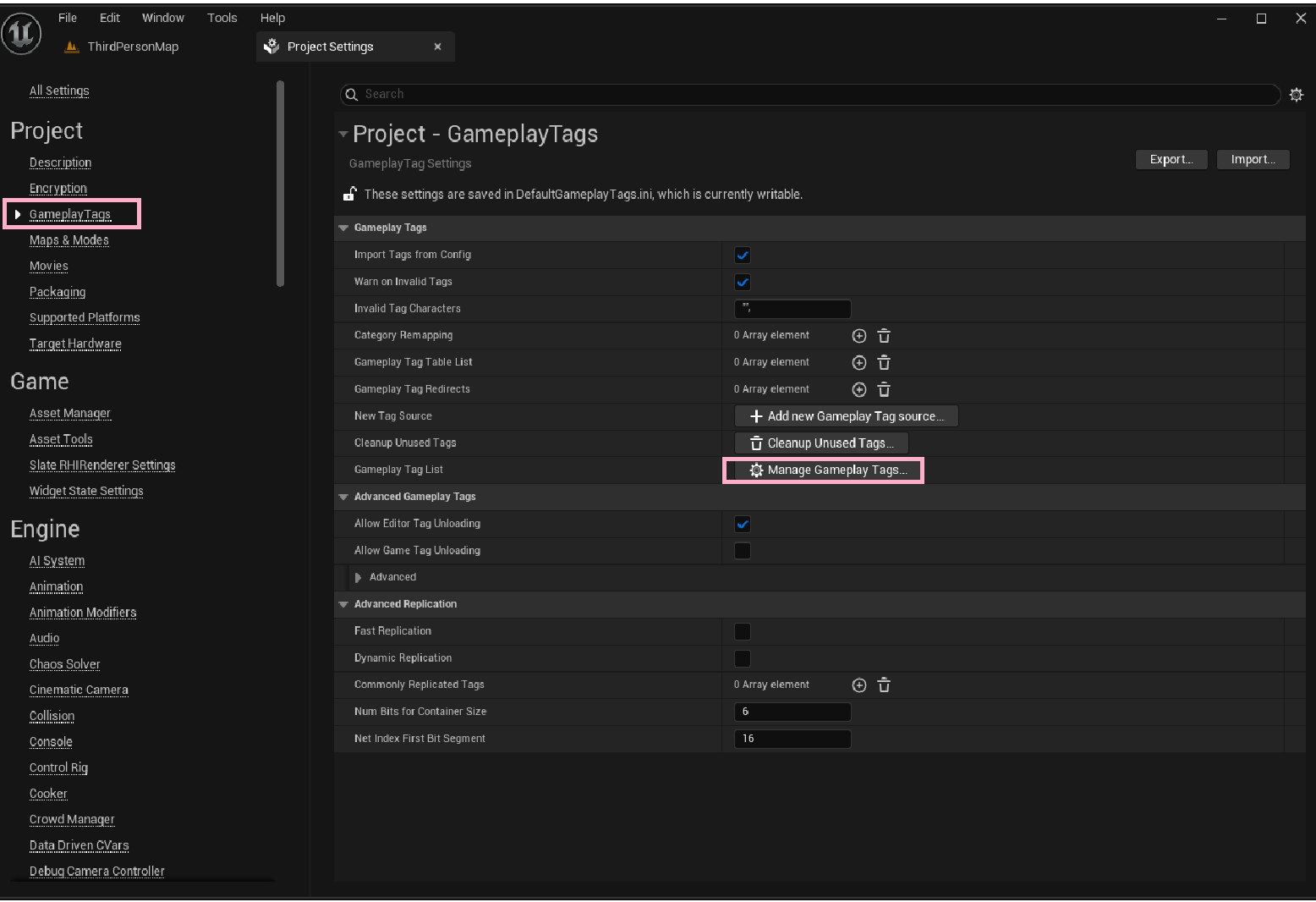Collapse the Gameplay Tags section
This screenshot has width=1316, height=902.
(343, 228)
